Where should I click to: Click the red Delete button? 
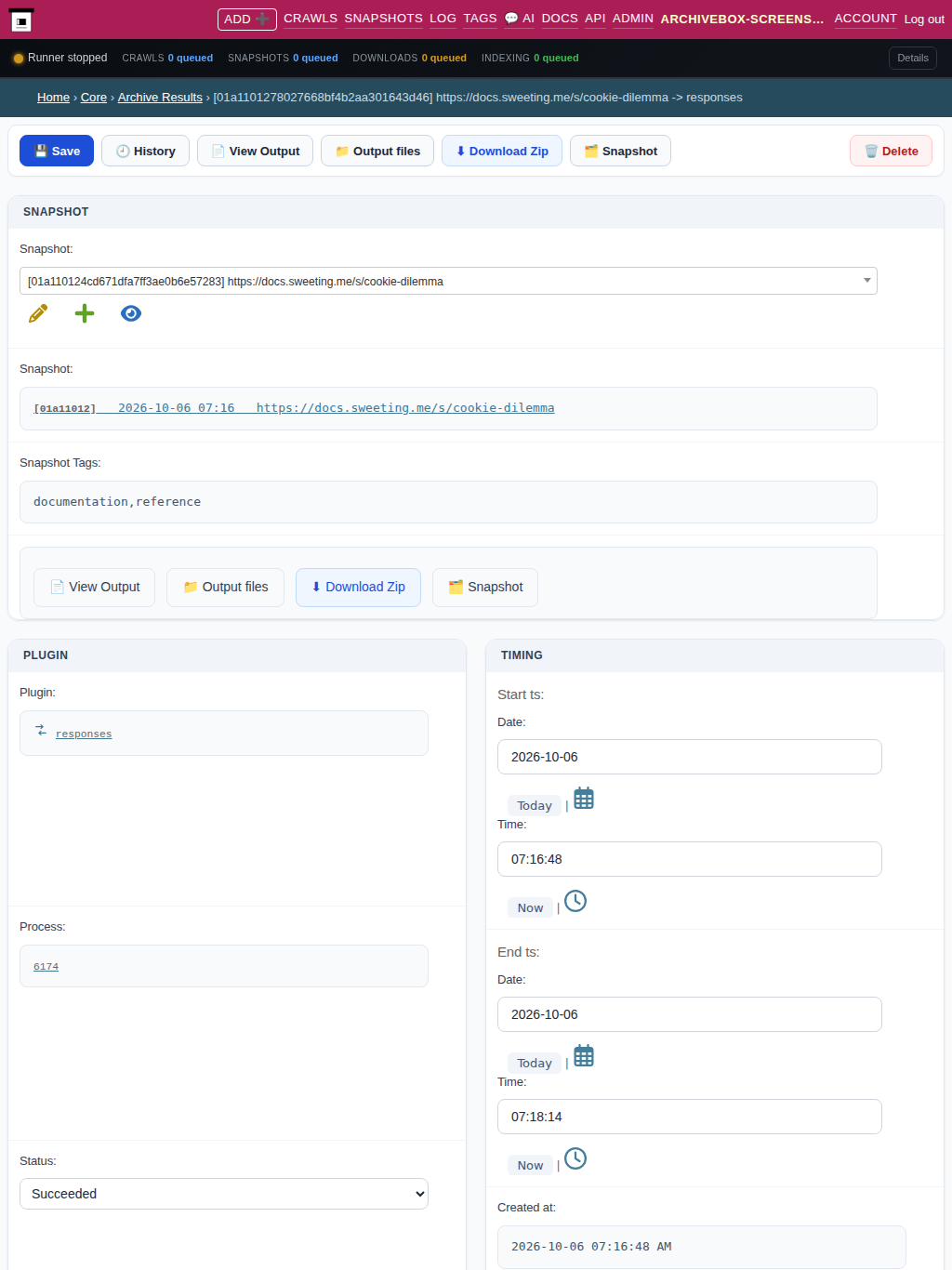[891, 151]
